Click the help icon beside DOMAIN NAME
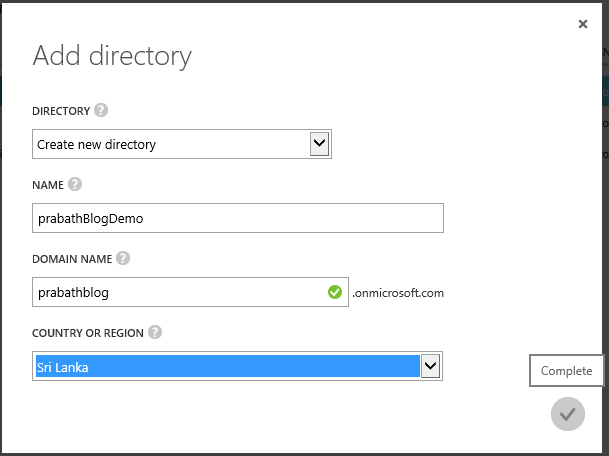Viewport: 609px width, 456px height. click(x=123, y=258)
